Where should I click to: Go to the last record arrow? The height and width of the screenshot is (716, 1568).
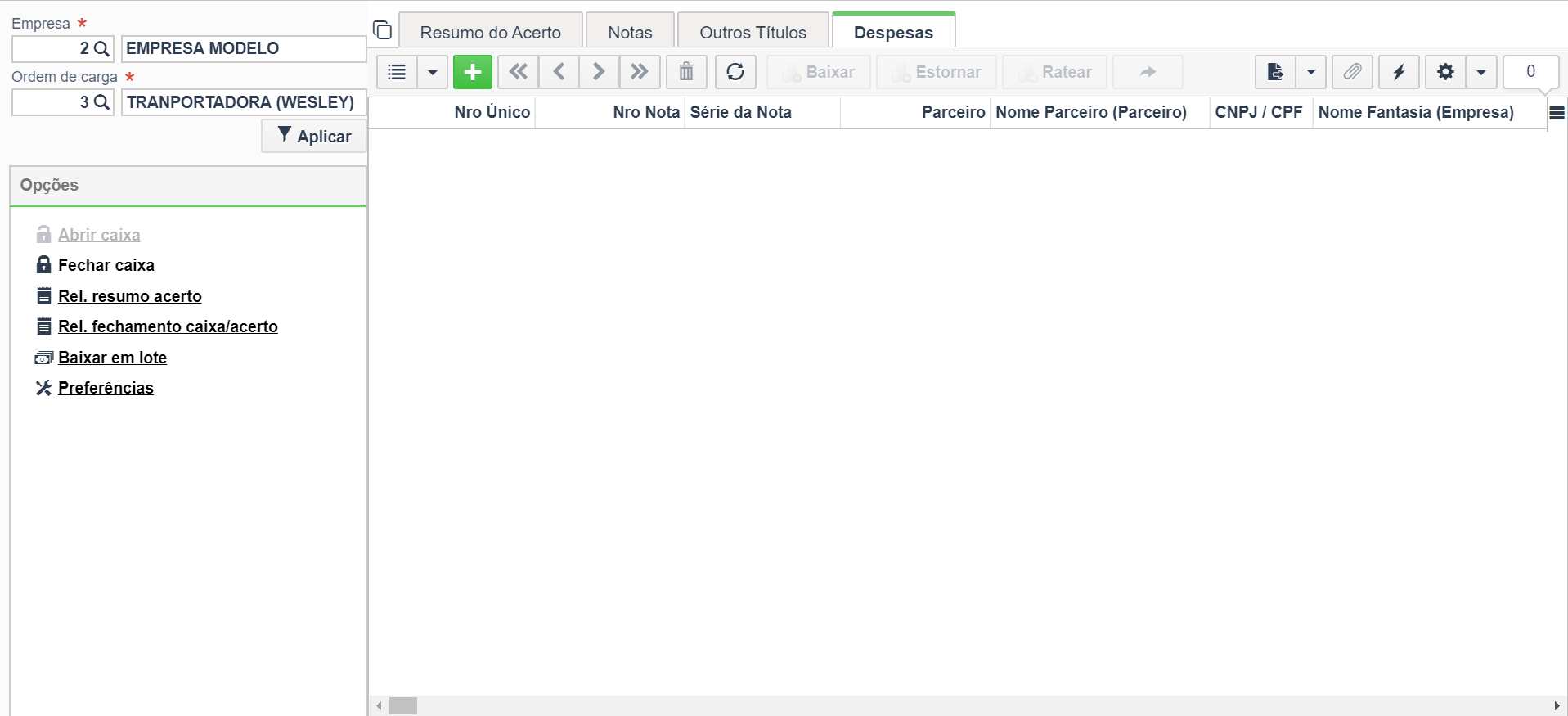click(640, 72)
